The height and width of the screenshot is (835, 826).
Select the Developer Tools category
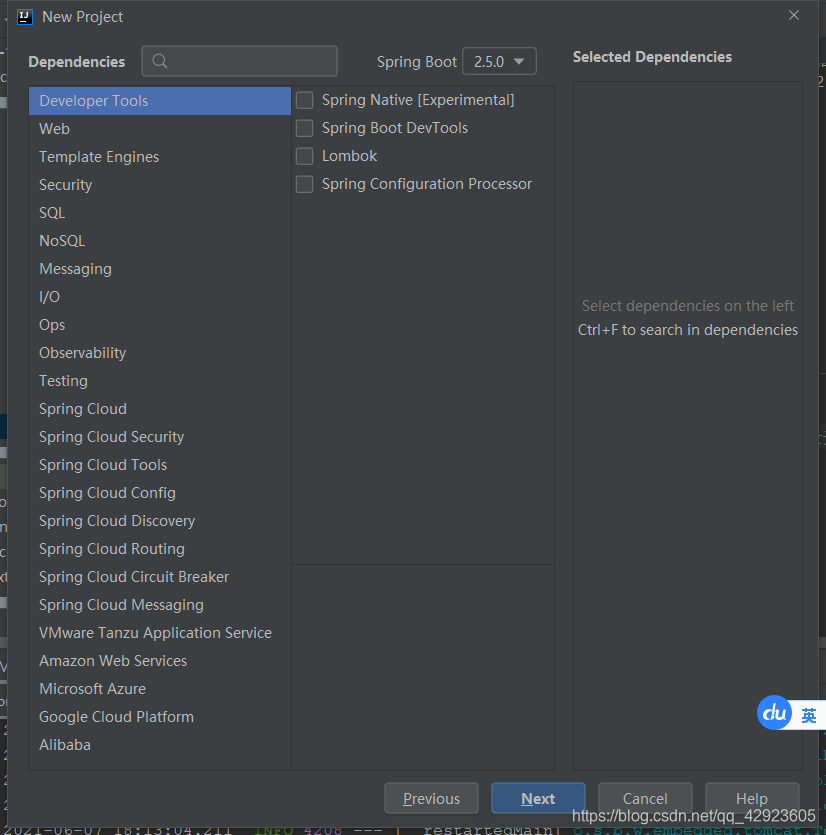(160, 101)
